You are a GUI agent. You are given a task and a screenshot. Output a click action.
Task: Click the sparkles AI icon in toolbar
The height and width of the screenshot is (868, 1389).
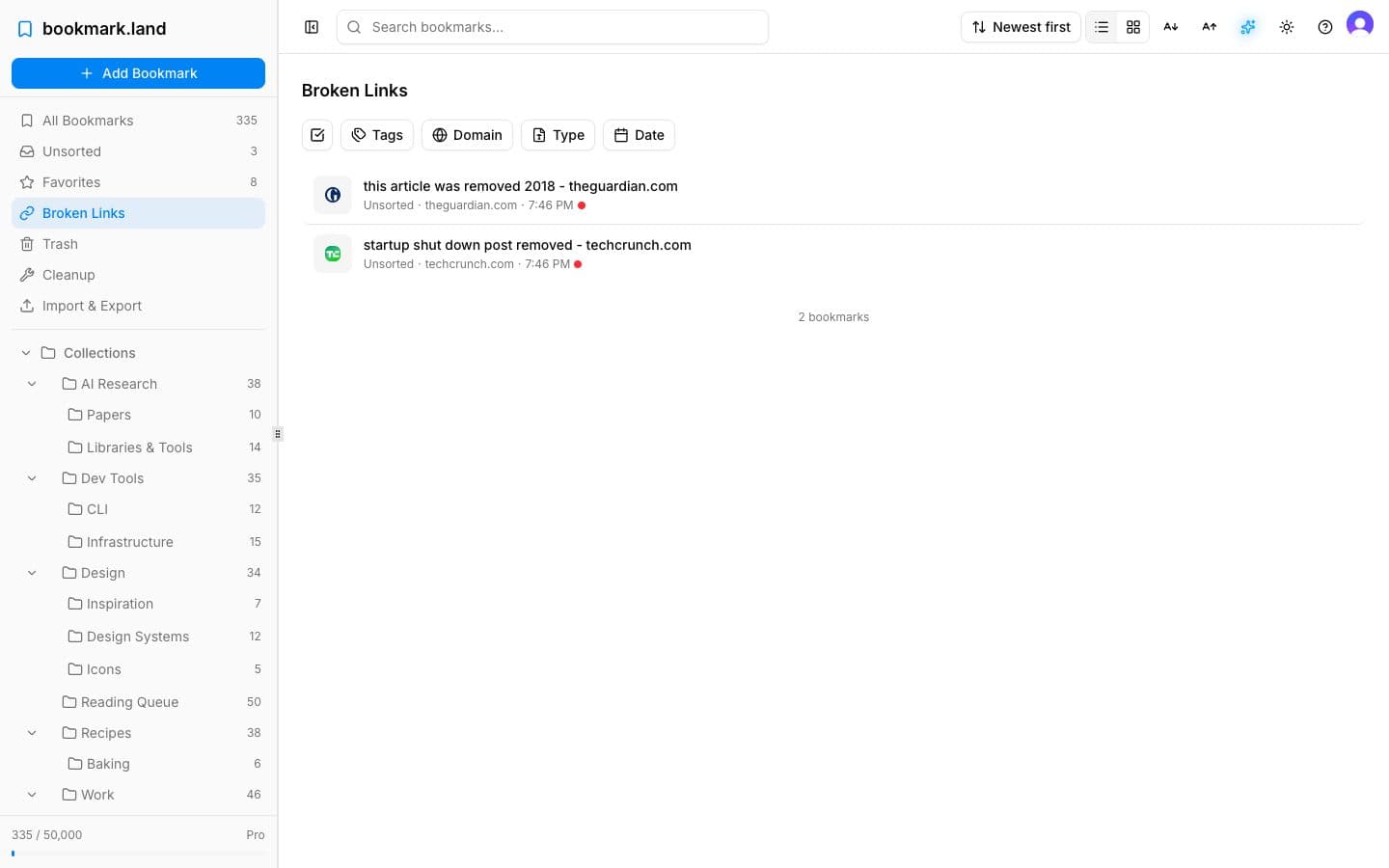click(x=1248, y=27)
